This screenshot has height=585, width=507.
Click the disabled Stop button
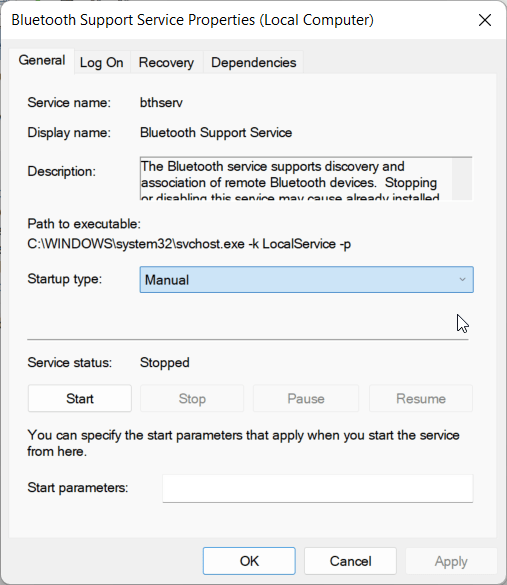[192, 398]
